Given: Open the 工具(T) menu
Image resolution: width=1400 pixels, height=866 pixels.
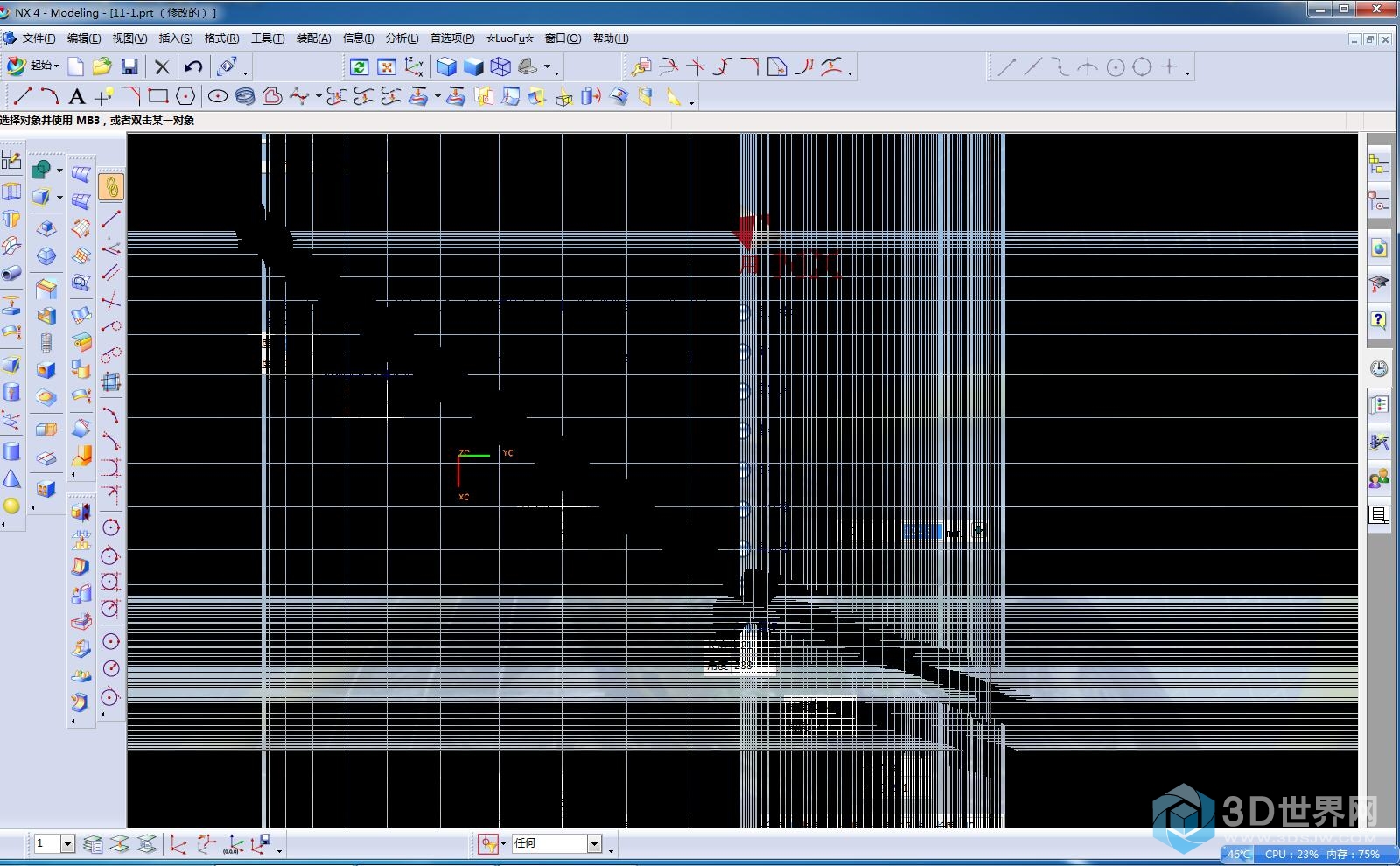Looking at the screenshot, I should point(268,38).
